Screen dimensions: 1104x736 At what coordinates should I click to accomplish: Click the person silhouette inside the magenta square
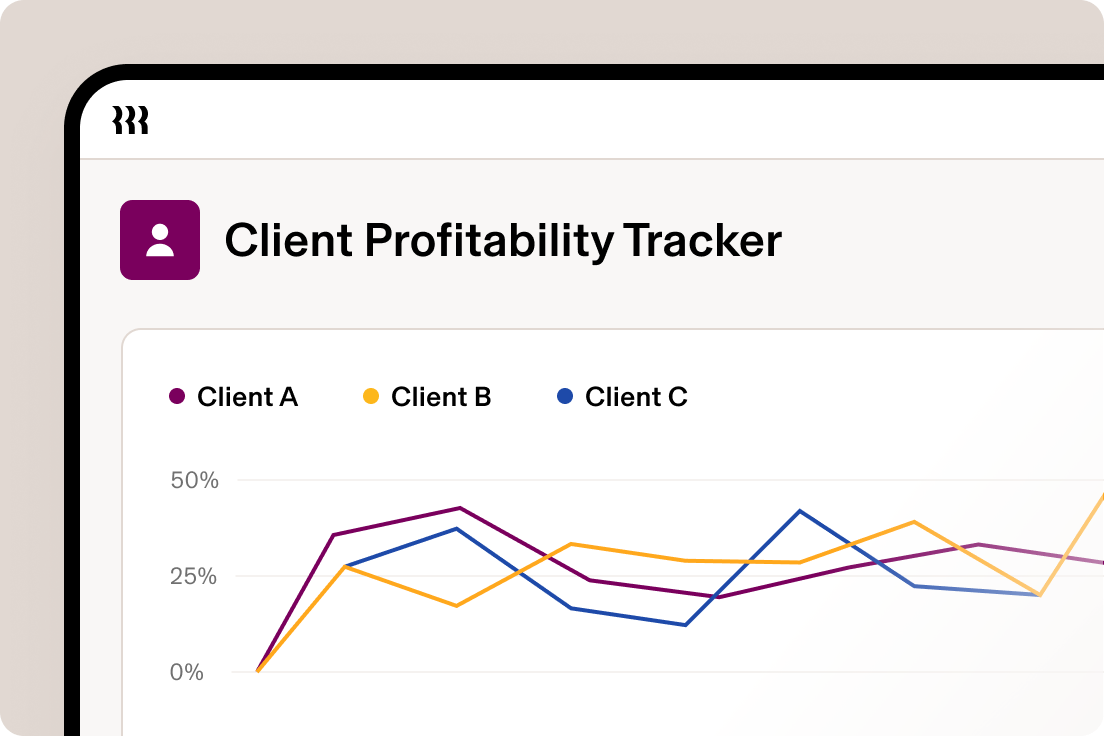click(160, 240)
